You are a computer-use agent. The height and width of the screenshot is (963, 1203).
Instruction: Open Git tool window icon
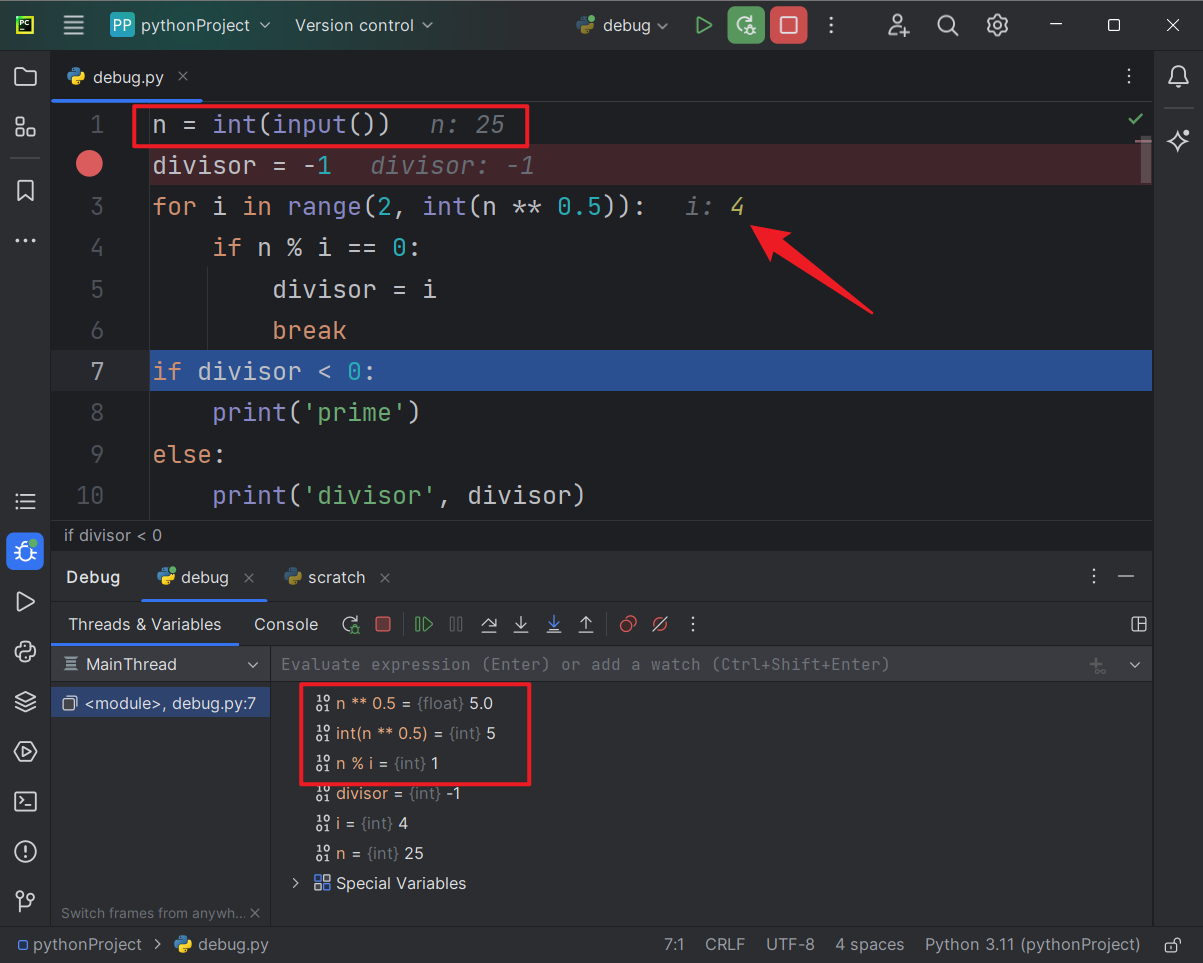[x=26, y=901]
